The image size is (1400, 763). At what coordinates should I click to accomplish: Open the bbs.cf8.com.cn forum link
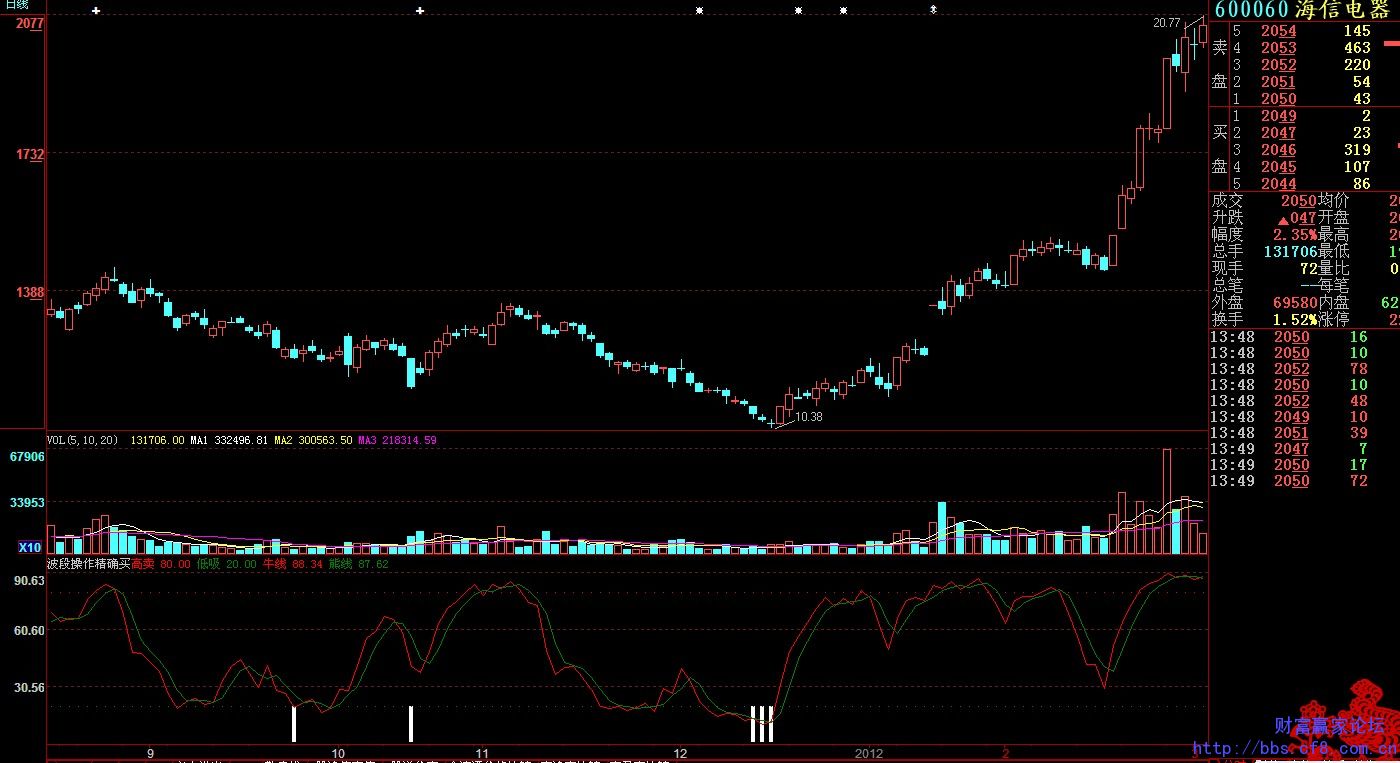coord(1294,748)
